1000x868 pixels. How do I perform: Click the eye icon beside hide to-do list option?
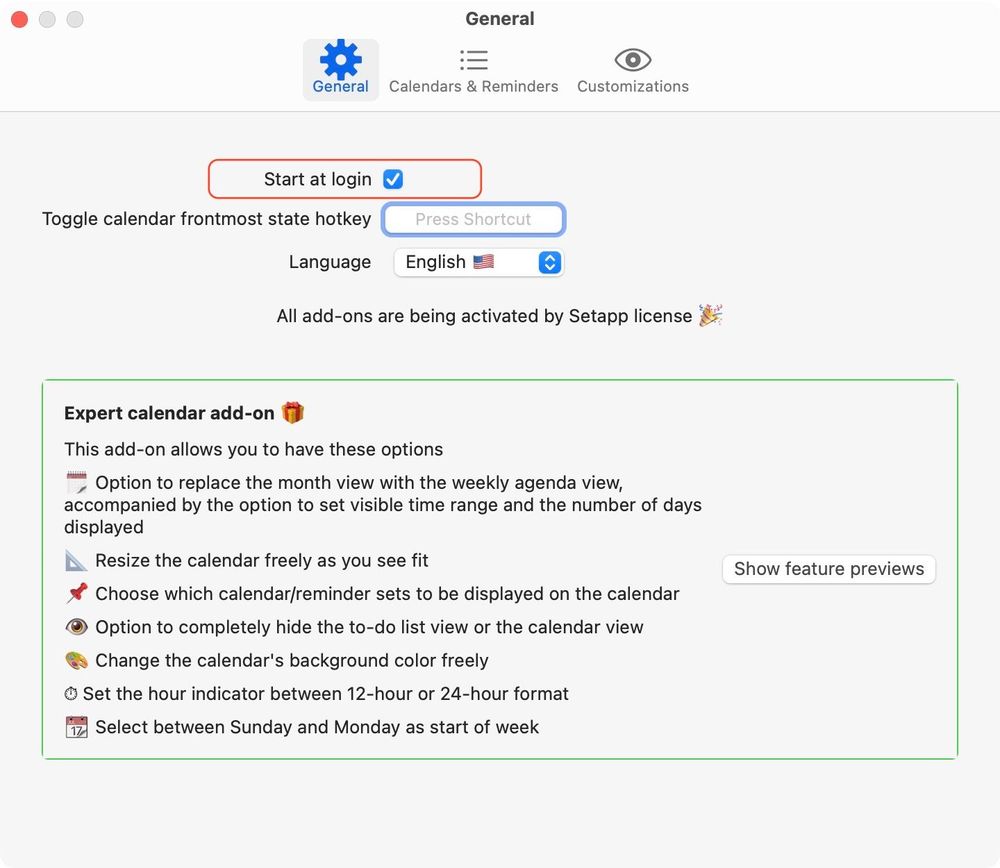coord(77,627)
